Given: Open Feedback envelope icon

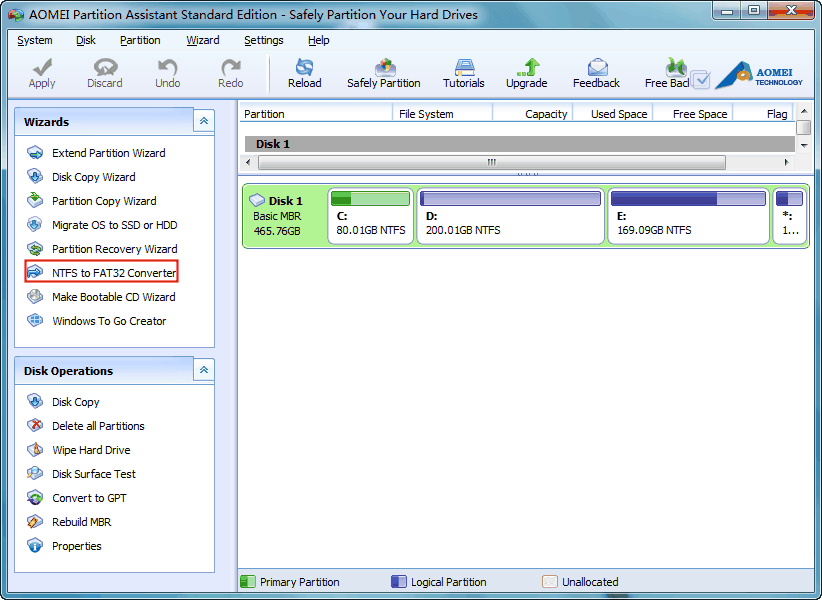Looking at the screenshot, I should pos(598,67).
